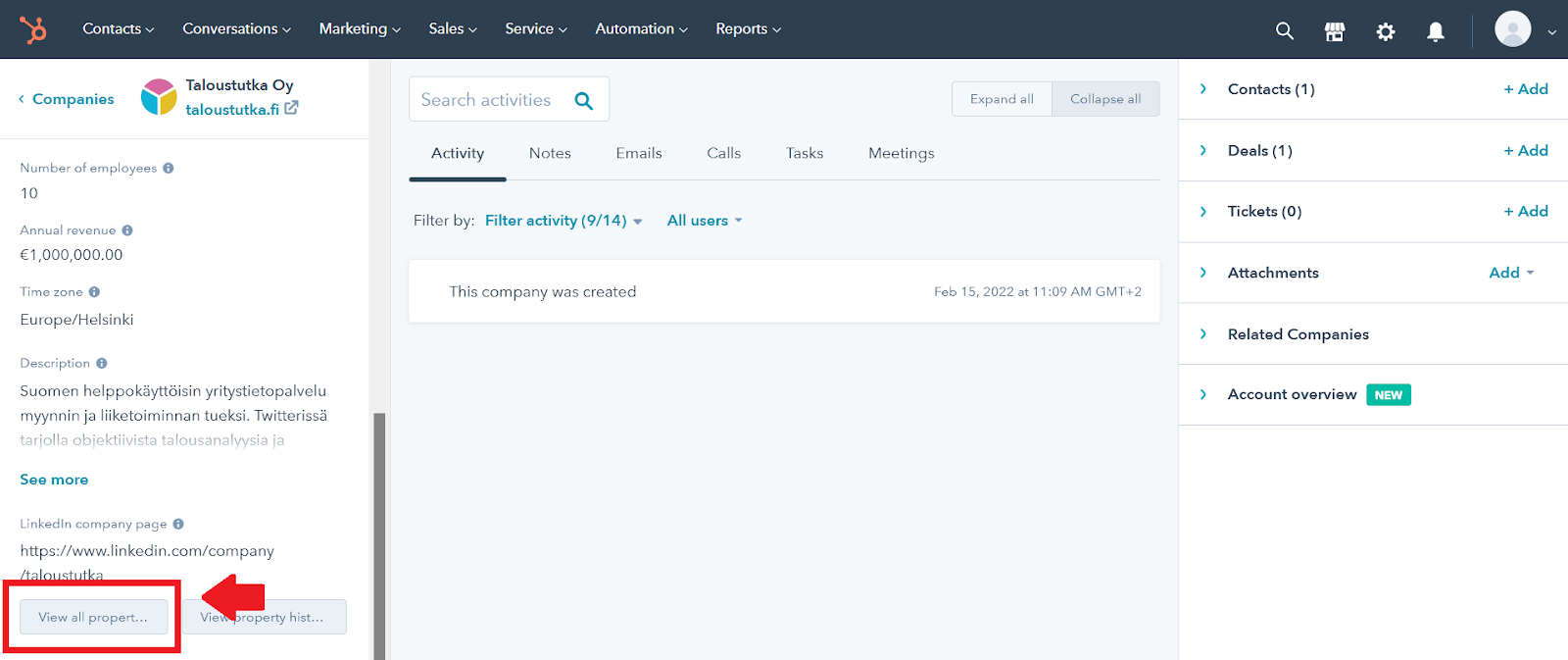Click the Taloustutka Oy company logo
The height and width of the screenshot is (660, 1568).
159,97
